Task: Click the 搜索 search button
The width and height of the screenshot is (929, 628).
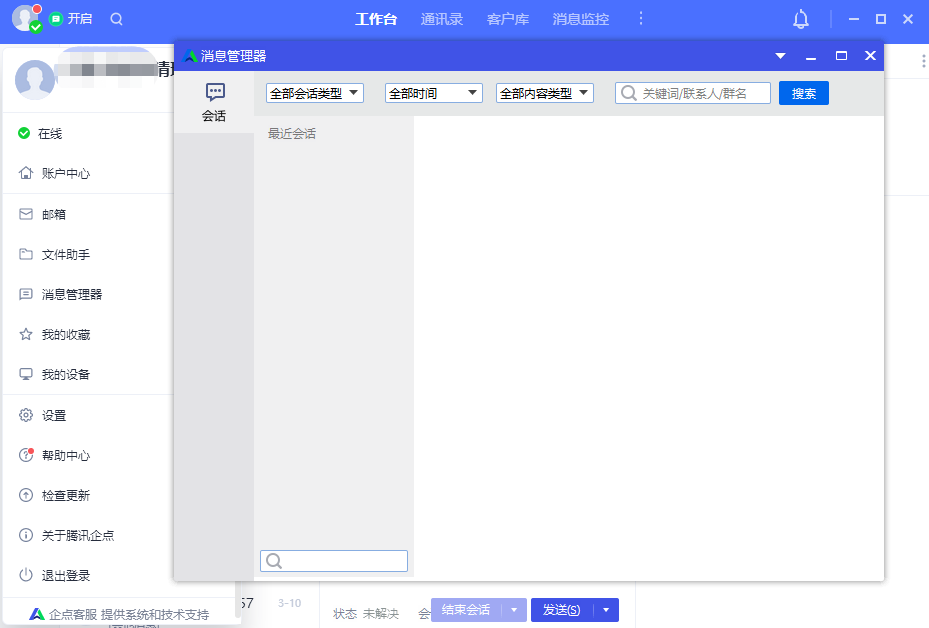Action: pyautogui.click(x=803, y=92)
